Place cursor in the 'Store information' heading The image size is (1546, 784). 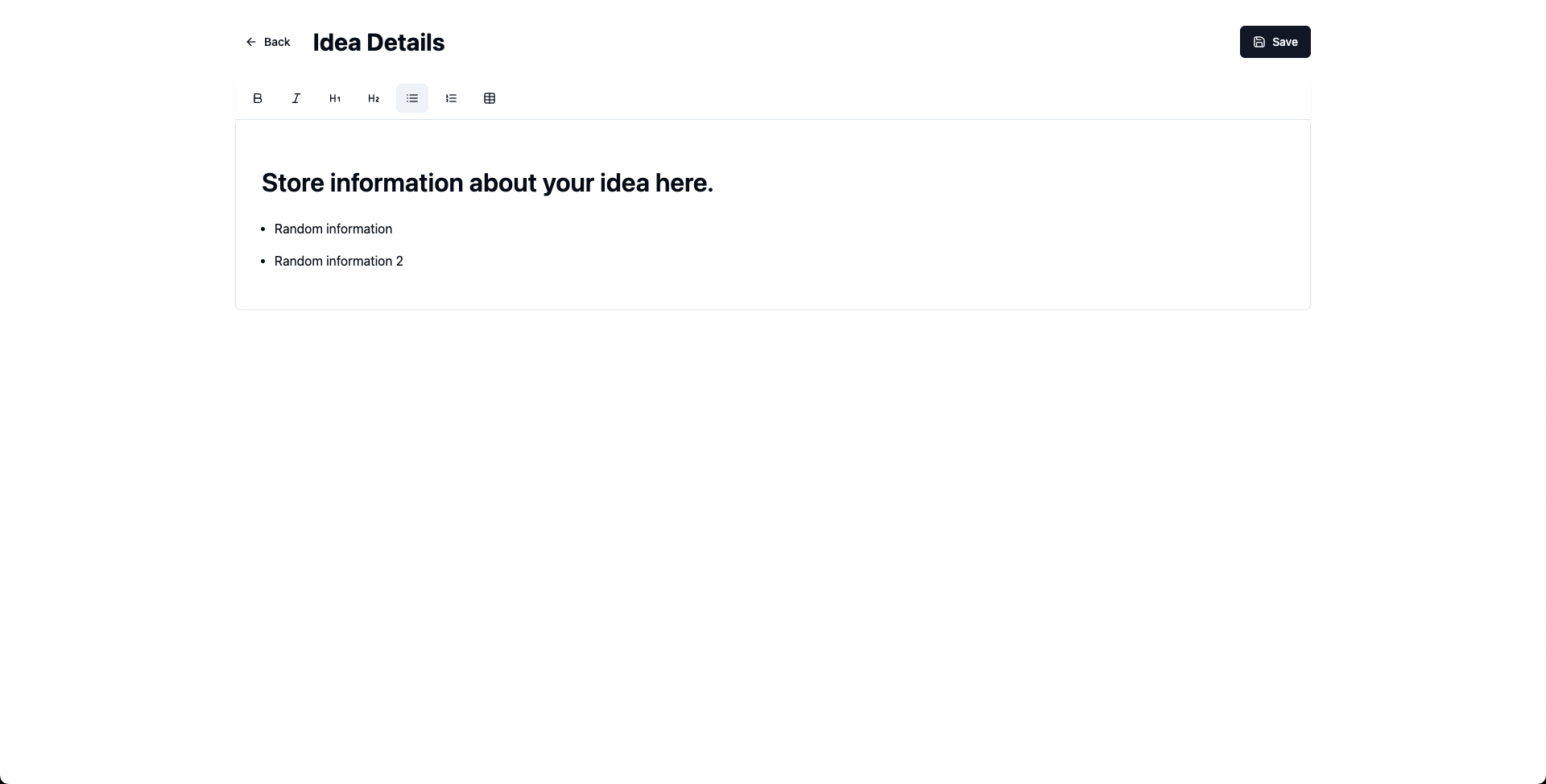pos(487,184)
